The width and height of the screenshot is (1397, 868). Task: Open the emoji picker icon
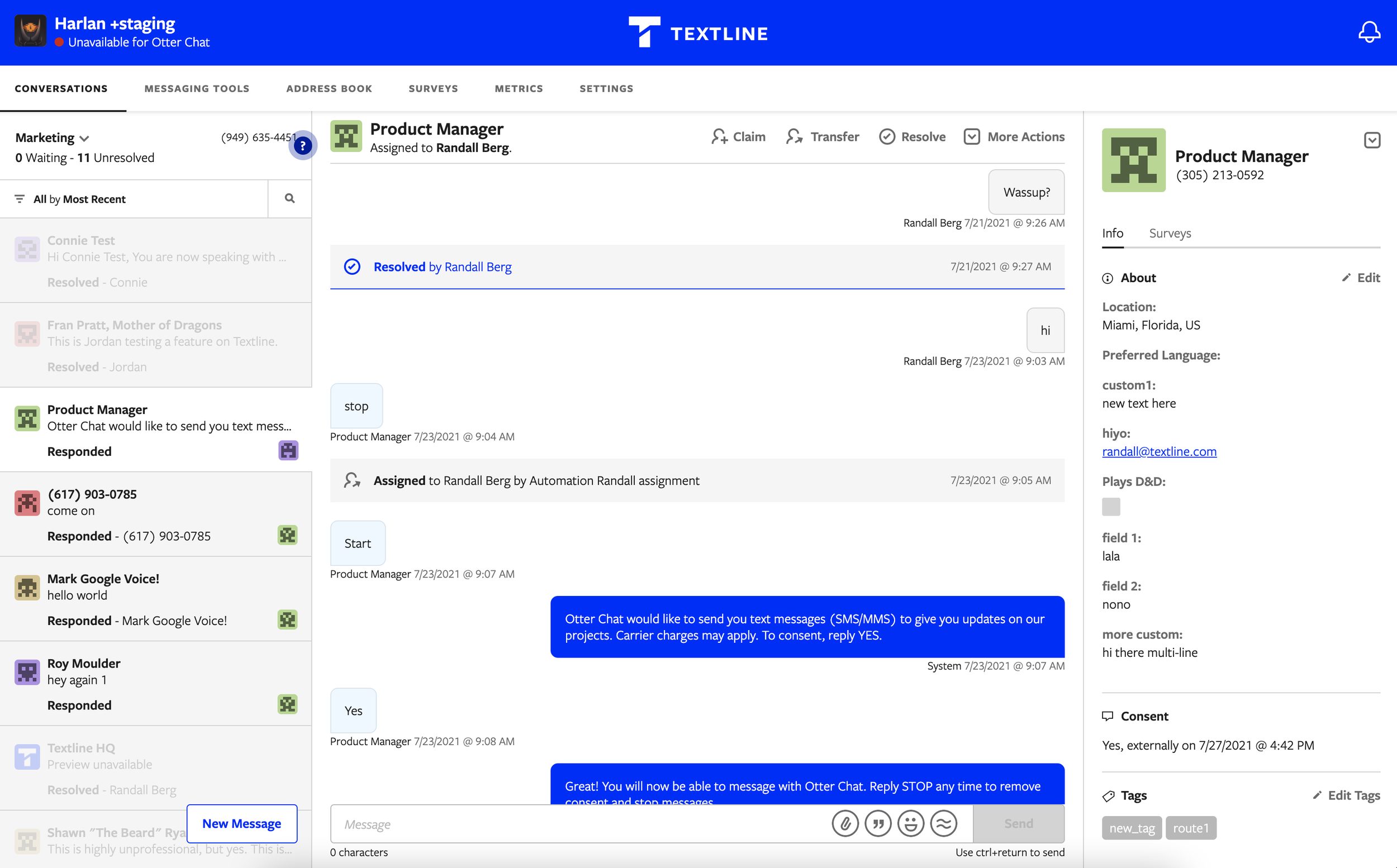point(911,824)
